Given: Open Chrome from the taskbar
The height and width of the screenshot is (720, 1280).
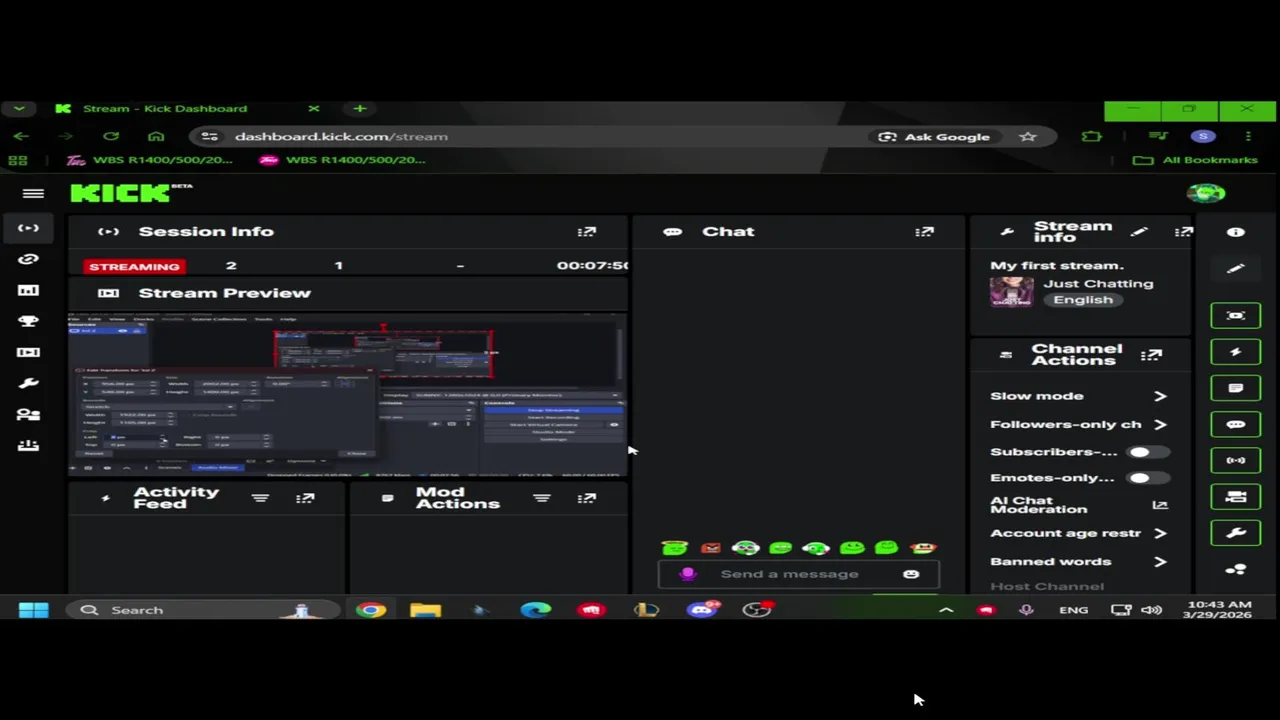Looking at the screenshot, I should pyautogui.click(x=370, y=610).
